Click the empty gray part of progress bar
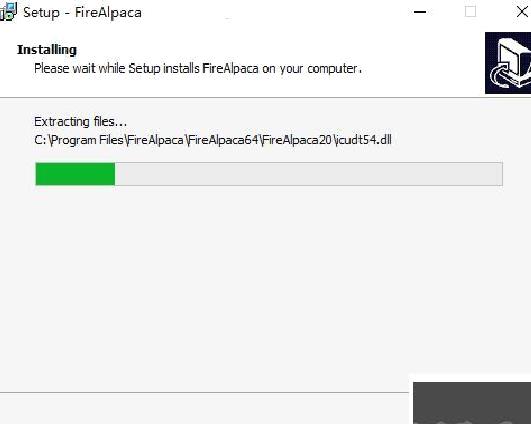 pyautogui.click(x=309, y=174)
